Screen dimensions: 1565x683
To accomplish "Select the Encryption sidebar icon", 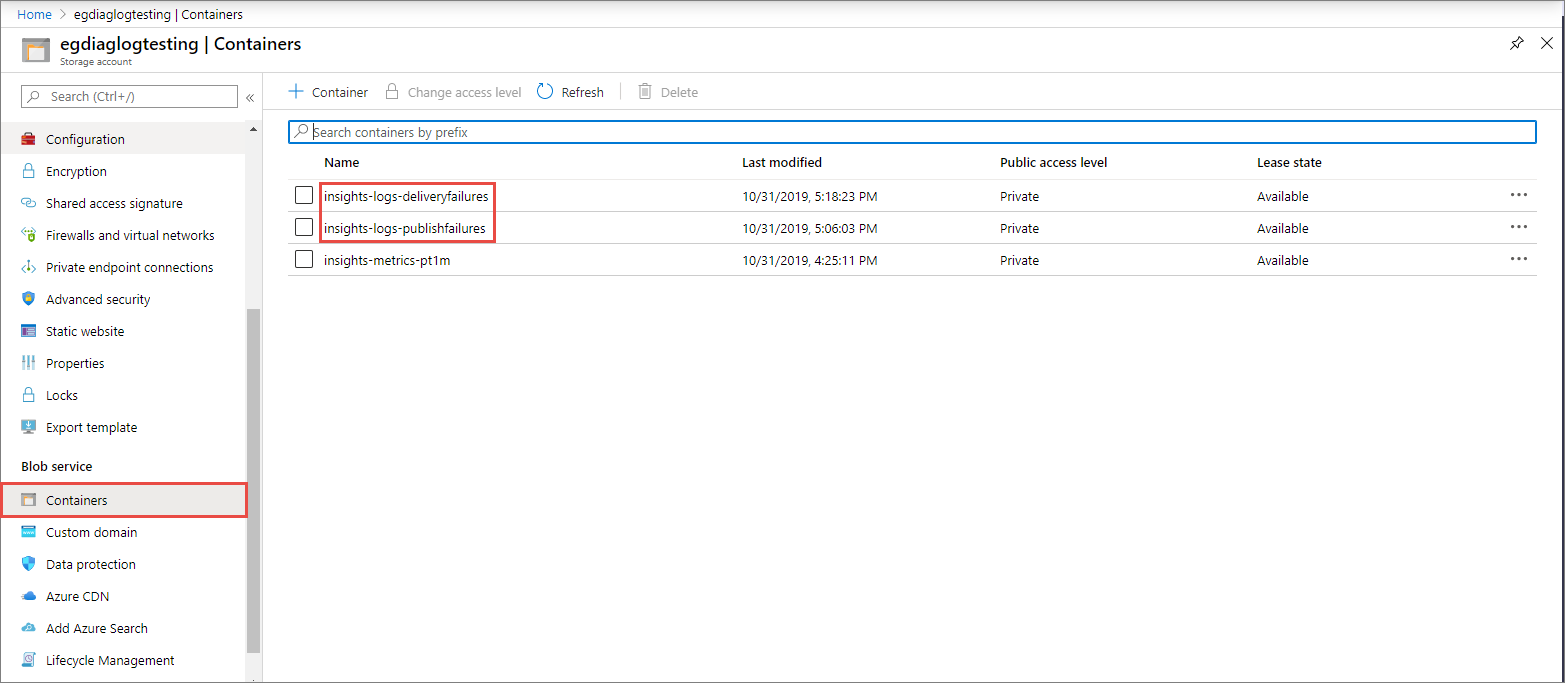I will click(x=29, y=171).
